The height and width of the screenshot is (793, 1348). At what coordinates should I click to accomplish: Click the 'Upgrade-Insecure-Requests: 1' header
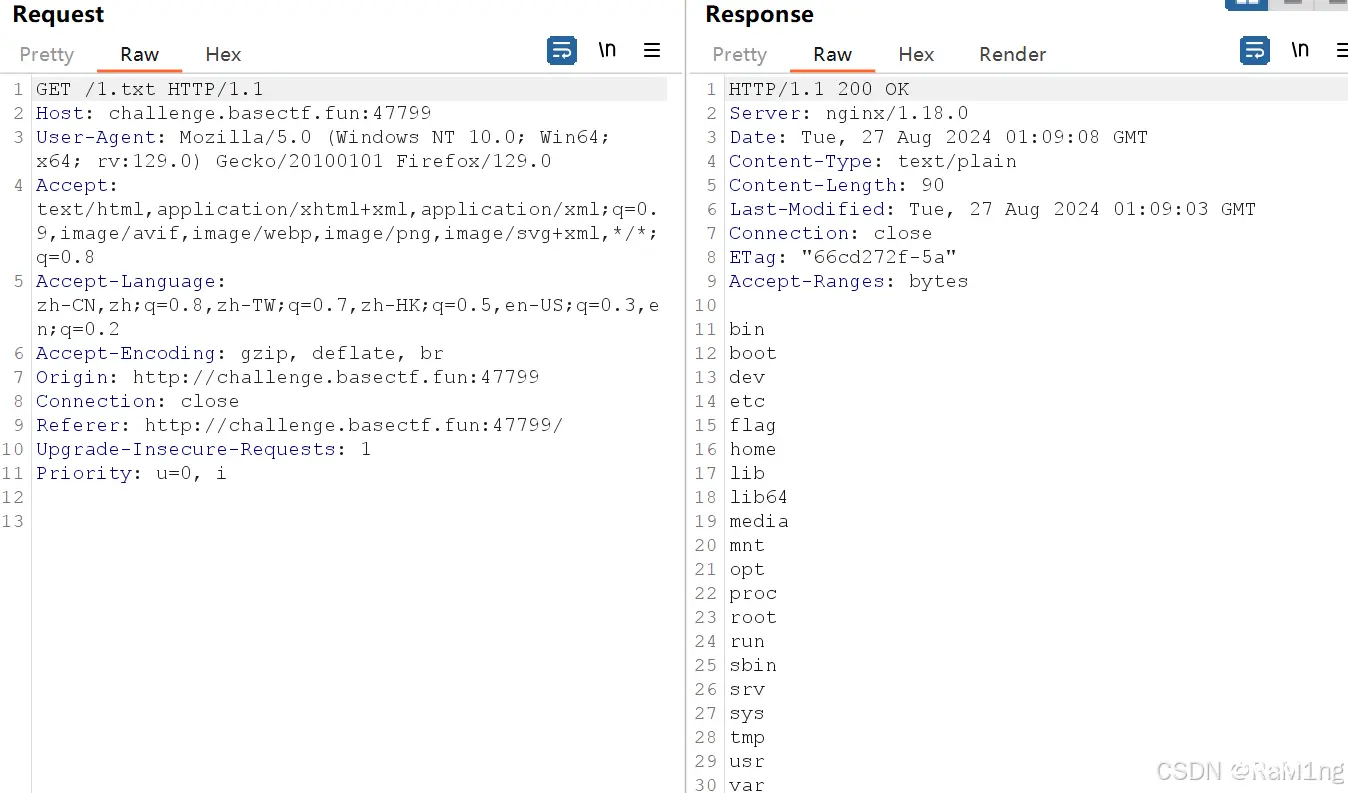[x=204, y=449]
